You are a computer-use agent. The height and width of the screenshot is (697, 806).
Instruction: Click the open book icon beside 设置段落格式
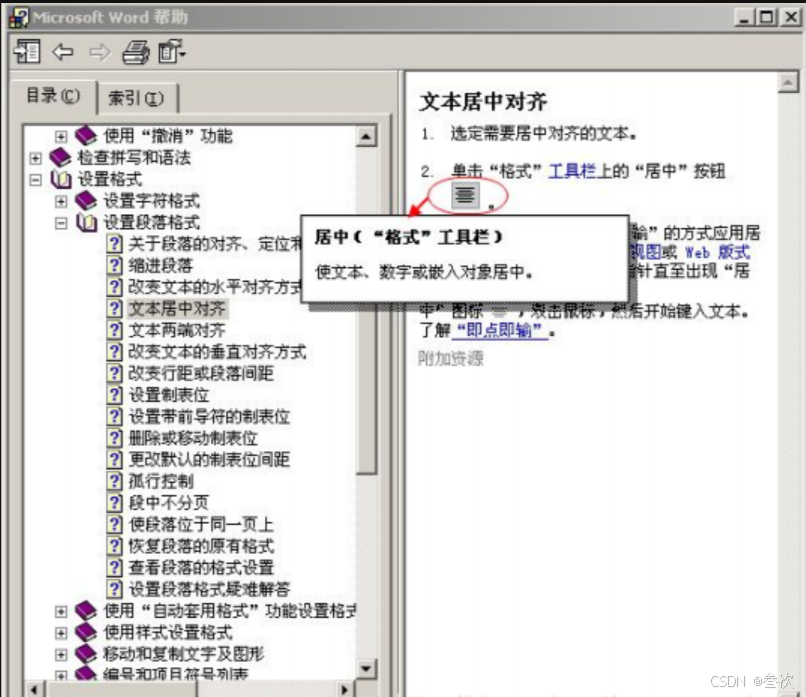click(x=86, y=223)
